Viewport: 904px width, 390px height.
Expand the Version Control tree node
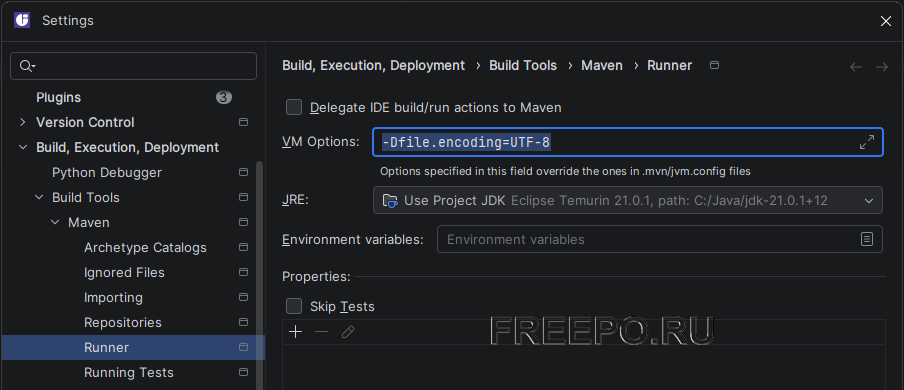(x=22, y=122)
